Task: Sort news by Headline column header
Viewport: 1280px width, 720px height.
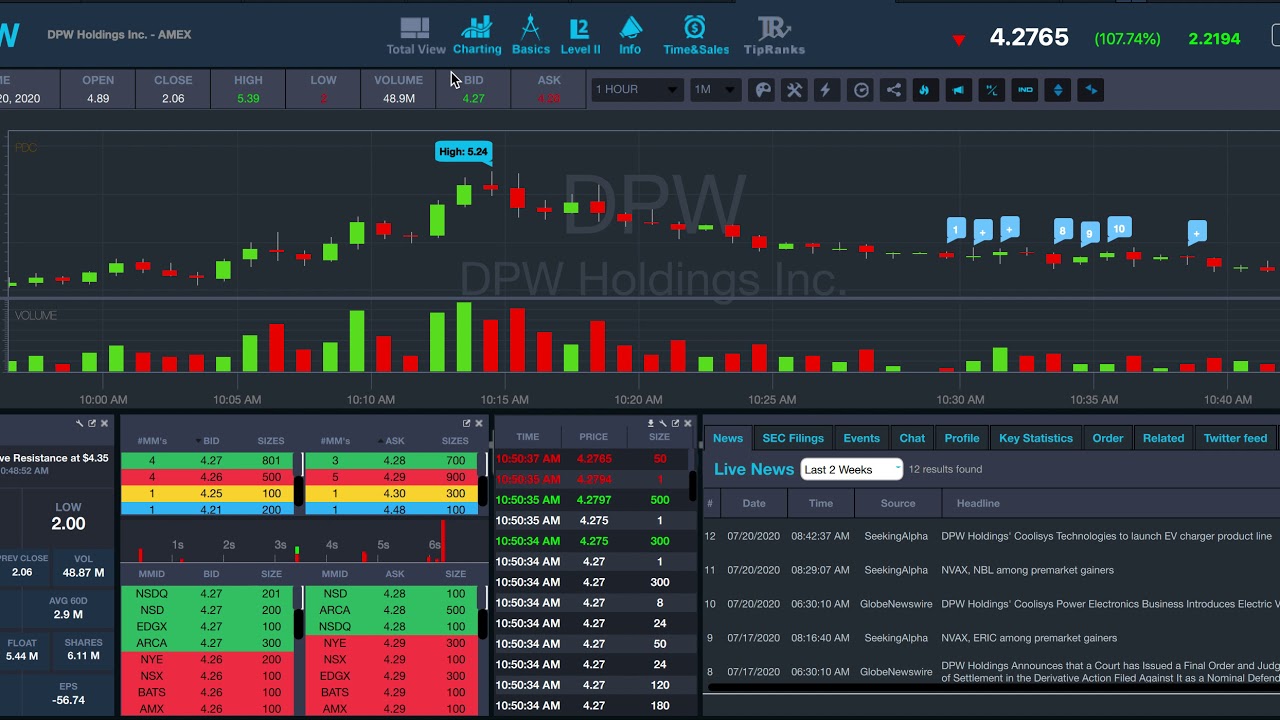Action: pos(978,503)
